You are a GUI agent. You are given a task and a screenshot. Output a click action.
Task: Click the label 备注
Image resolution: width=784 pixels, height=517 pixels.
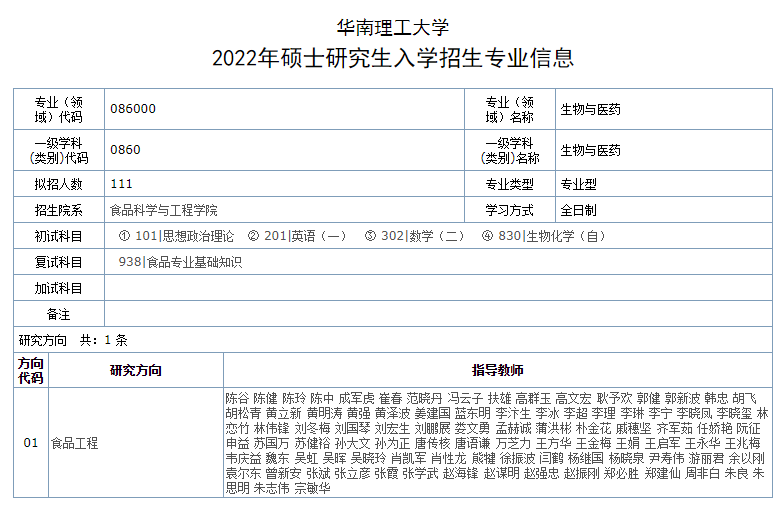tap(58, 314)
